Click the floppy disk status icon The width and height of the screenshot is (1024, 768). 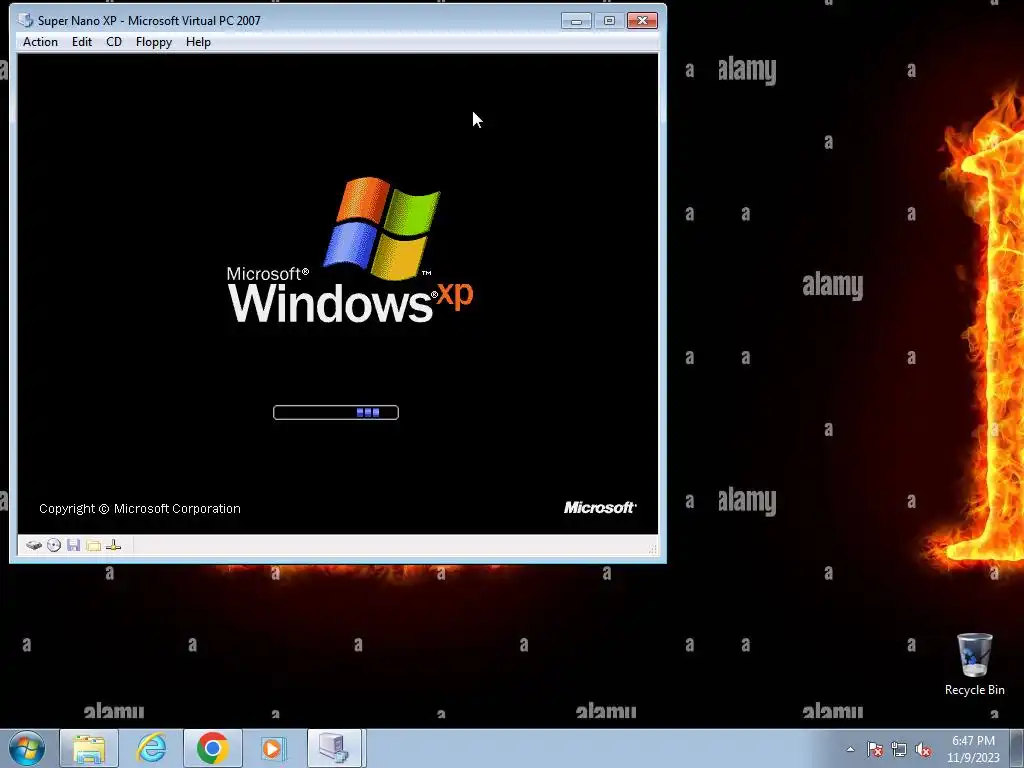coord(73,545)
